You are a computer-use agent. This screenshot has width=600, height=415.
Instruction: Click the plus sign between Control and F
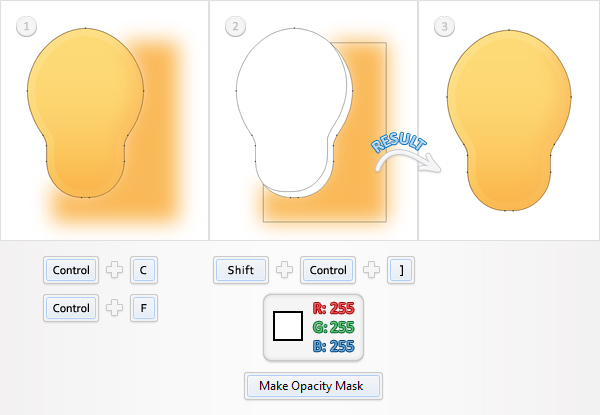[x=114, y=308]
